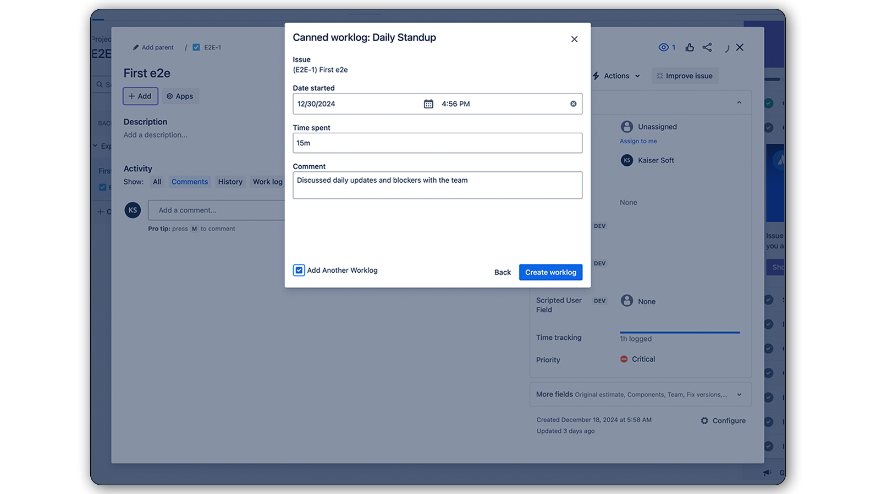This screenshot has height=494, width=870.
Task: Click the Back button
Action: (502, 272)
